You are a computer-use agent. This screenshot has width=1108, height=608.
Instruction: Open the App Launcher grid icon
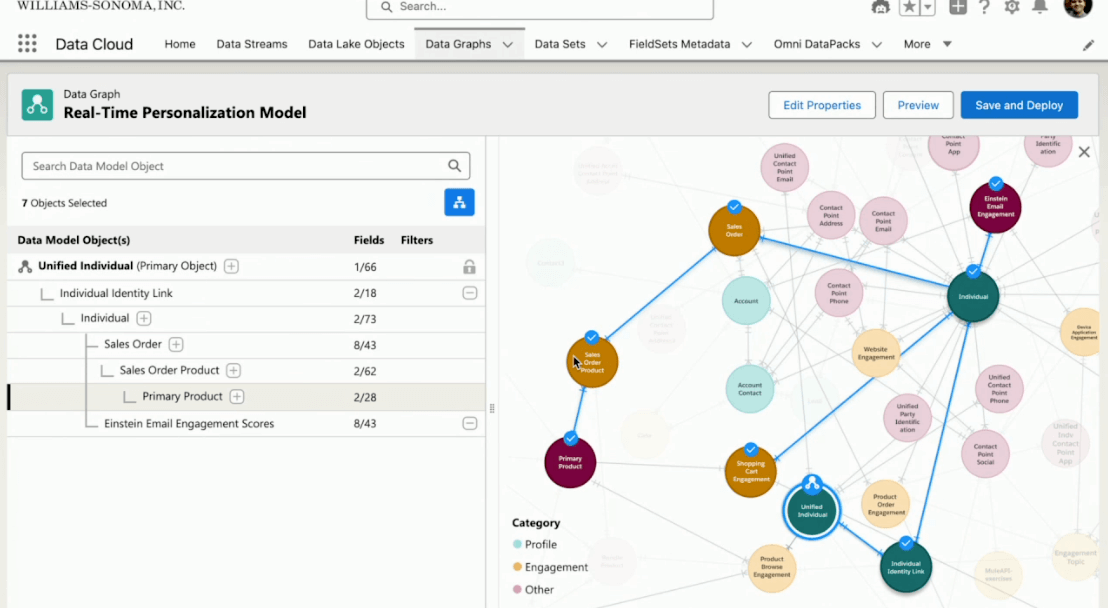[27, 44]
